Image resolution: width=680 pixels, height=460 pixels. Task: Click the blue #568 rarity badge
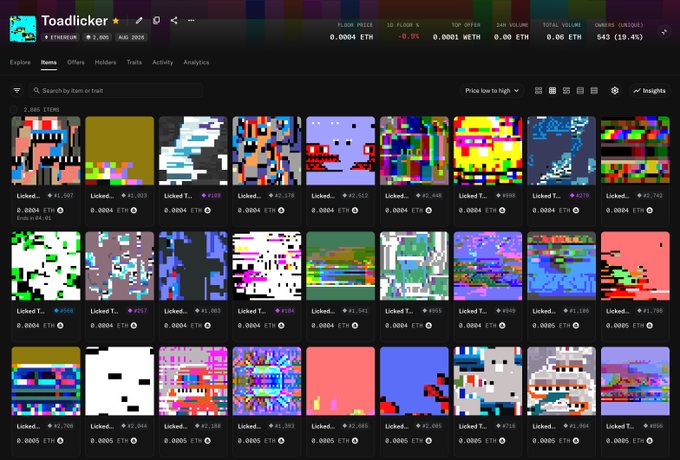point(63,311)
